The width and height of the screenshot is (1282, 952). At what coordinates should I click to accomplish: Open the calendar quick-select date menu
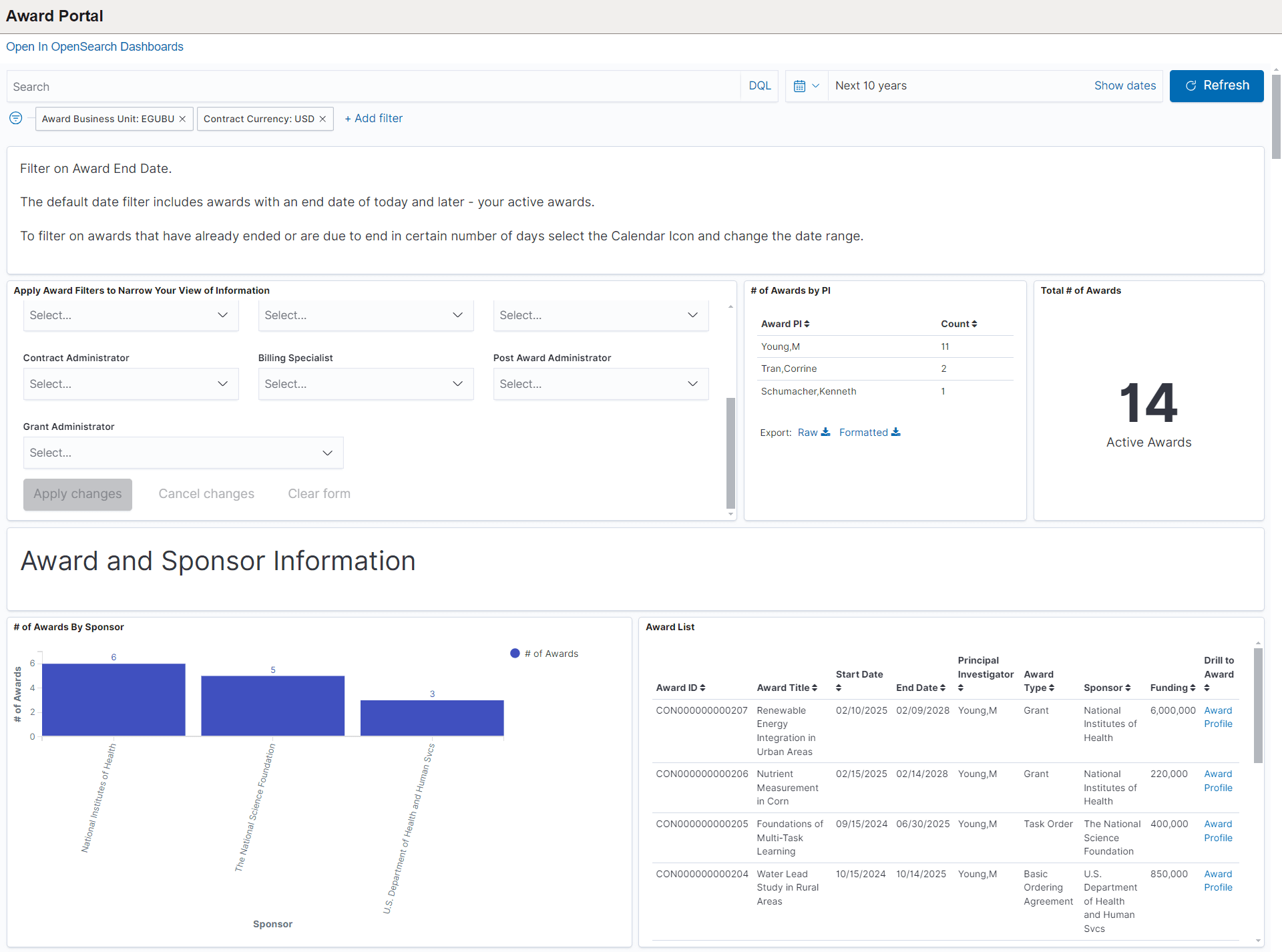point(806,86)
